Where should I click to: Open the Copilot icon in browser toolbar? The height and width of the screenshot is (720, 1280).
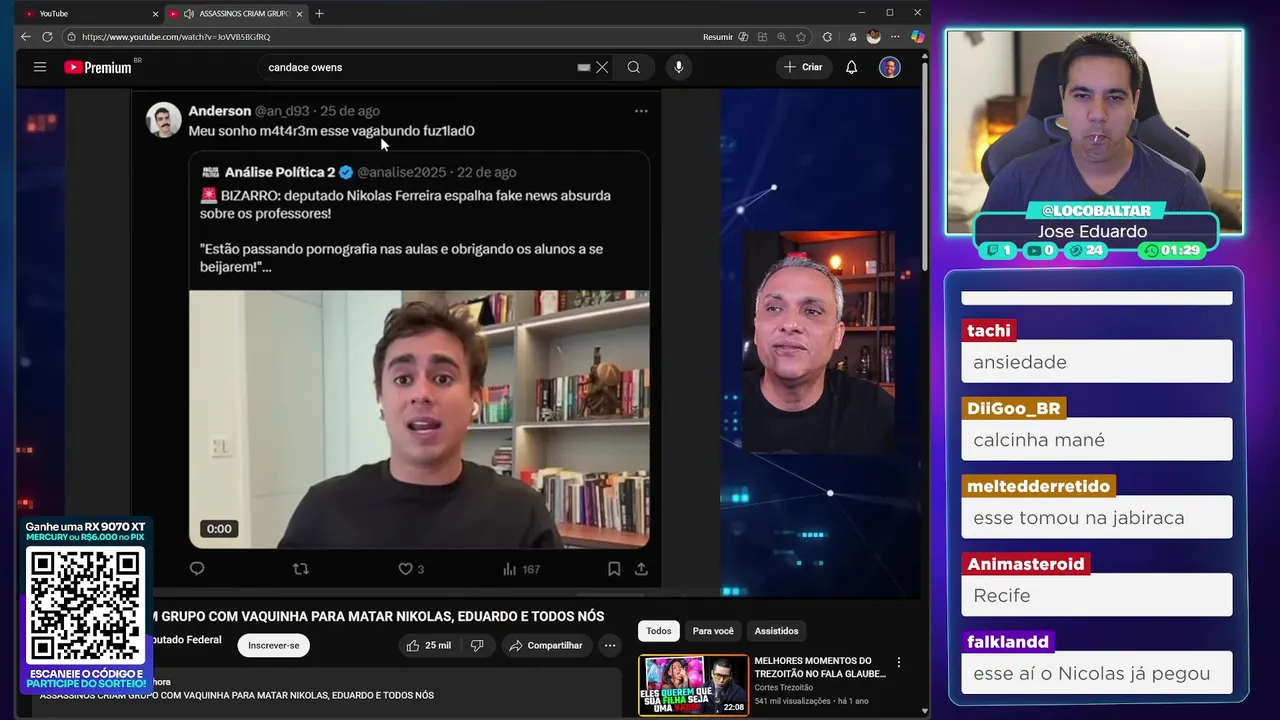point(917,37)
